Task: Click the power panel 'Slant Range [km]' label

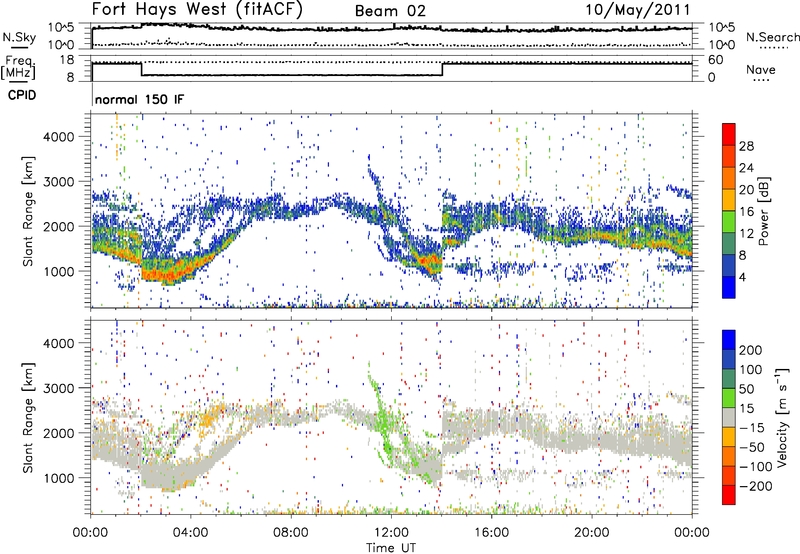Action: 28,211
